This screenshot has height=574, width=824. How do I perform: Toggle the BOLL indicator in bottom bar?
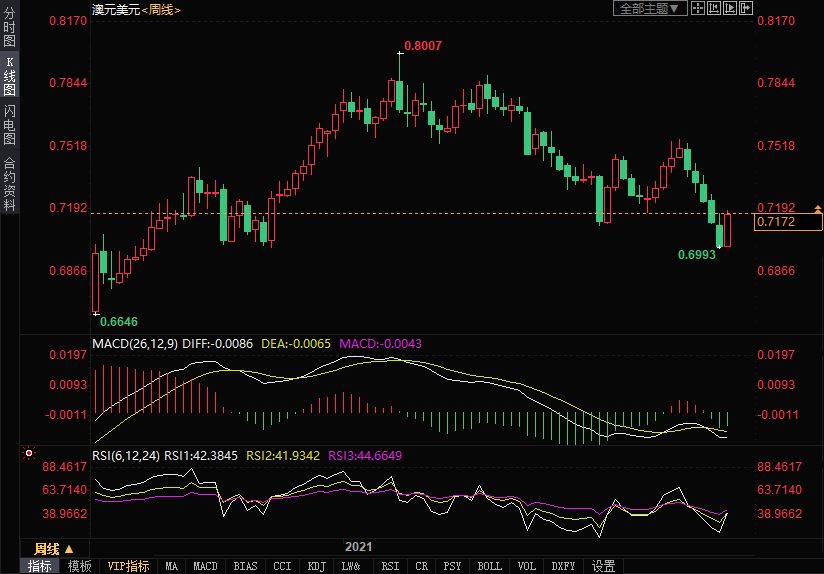[489, 566]
